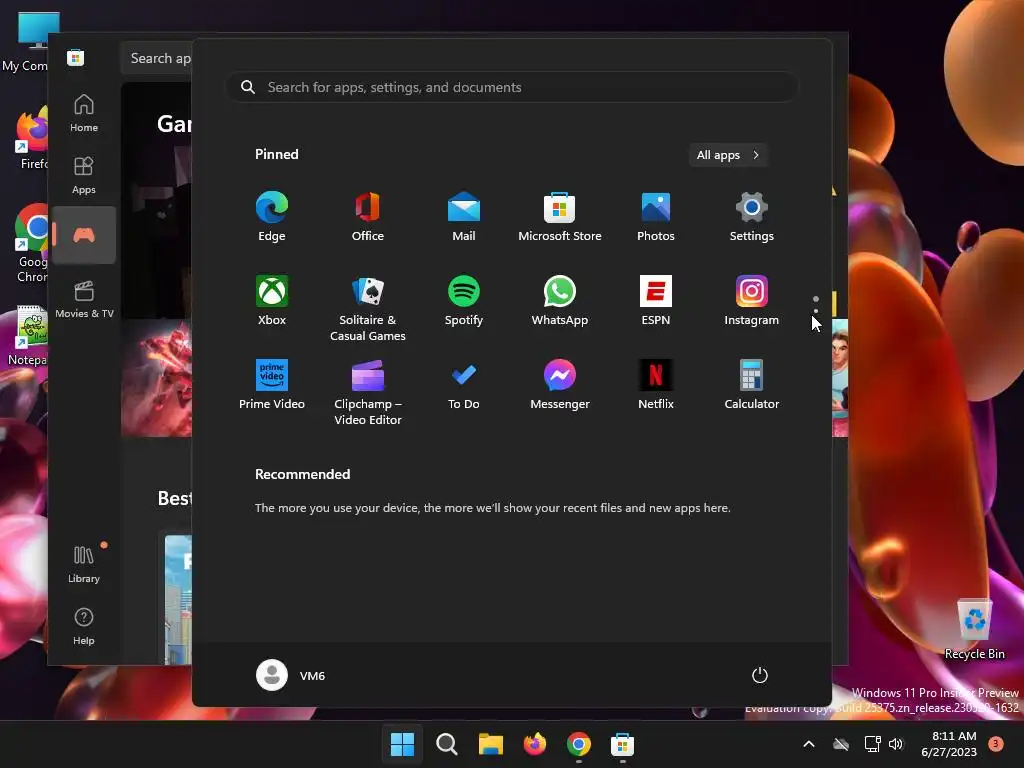The height and width of the screenshot is (768, 1024).
Task: Open Help in Microsoft Store sidebar
Action: click(84, 626)
